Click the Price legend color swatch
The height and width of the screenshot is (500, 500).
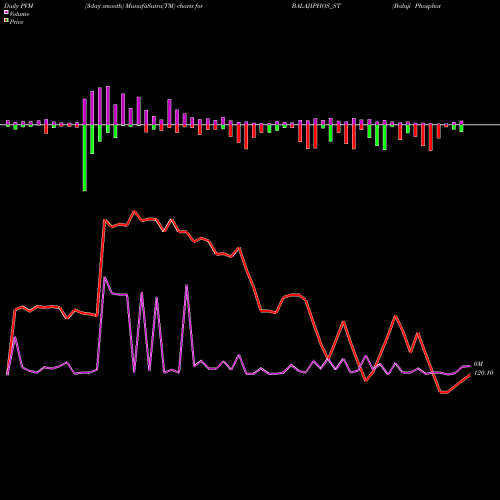pyautogui.click(x=6, y=21)
